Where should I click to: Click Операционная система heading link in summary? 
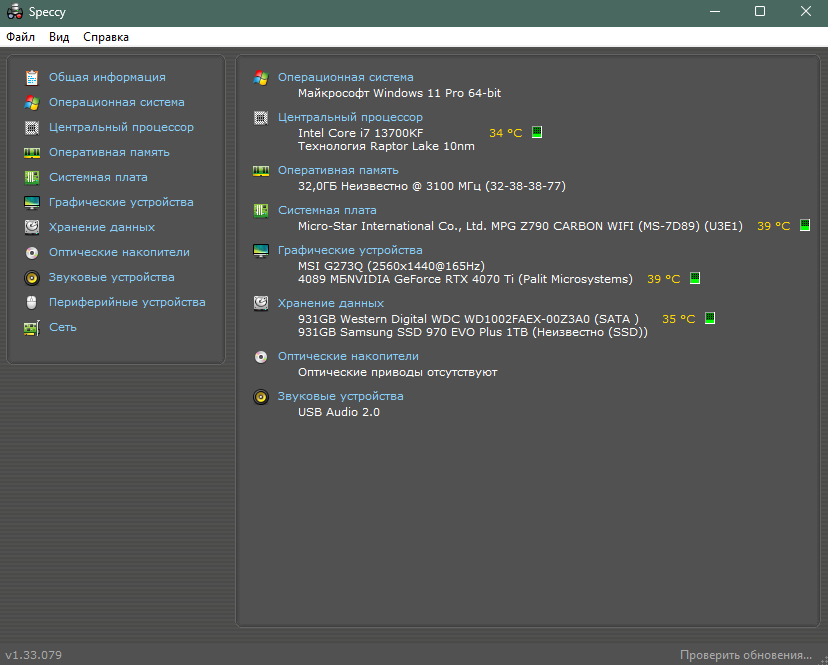pyautogui.click(x=346, y=77)
